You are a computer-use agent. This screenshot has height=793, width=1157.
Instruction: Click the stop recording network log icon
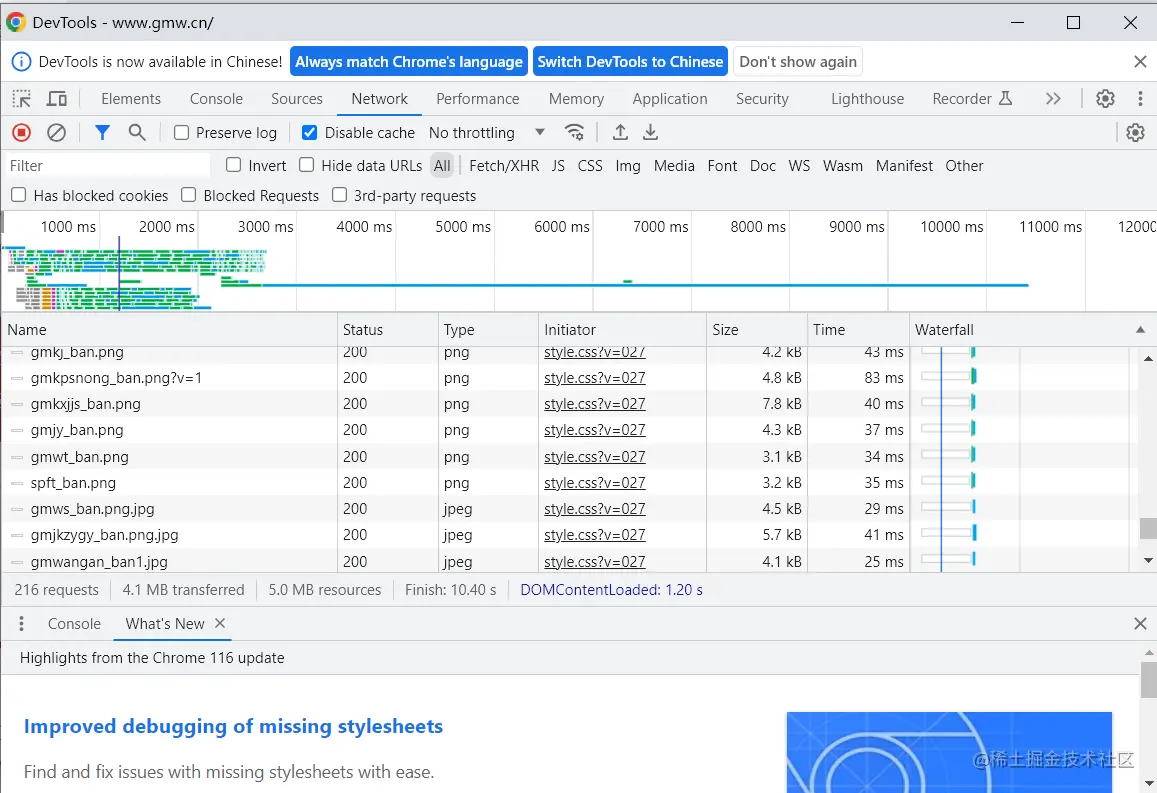tap(21, 132)
